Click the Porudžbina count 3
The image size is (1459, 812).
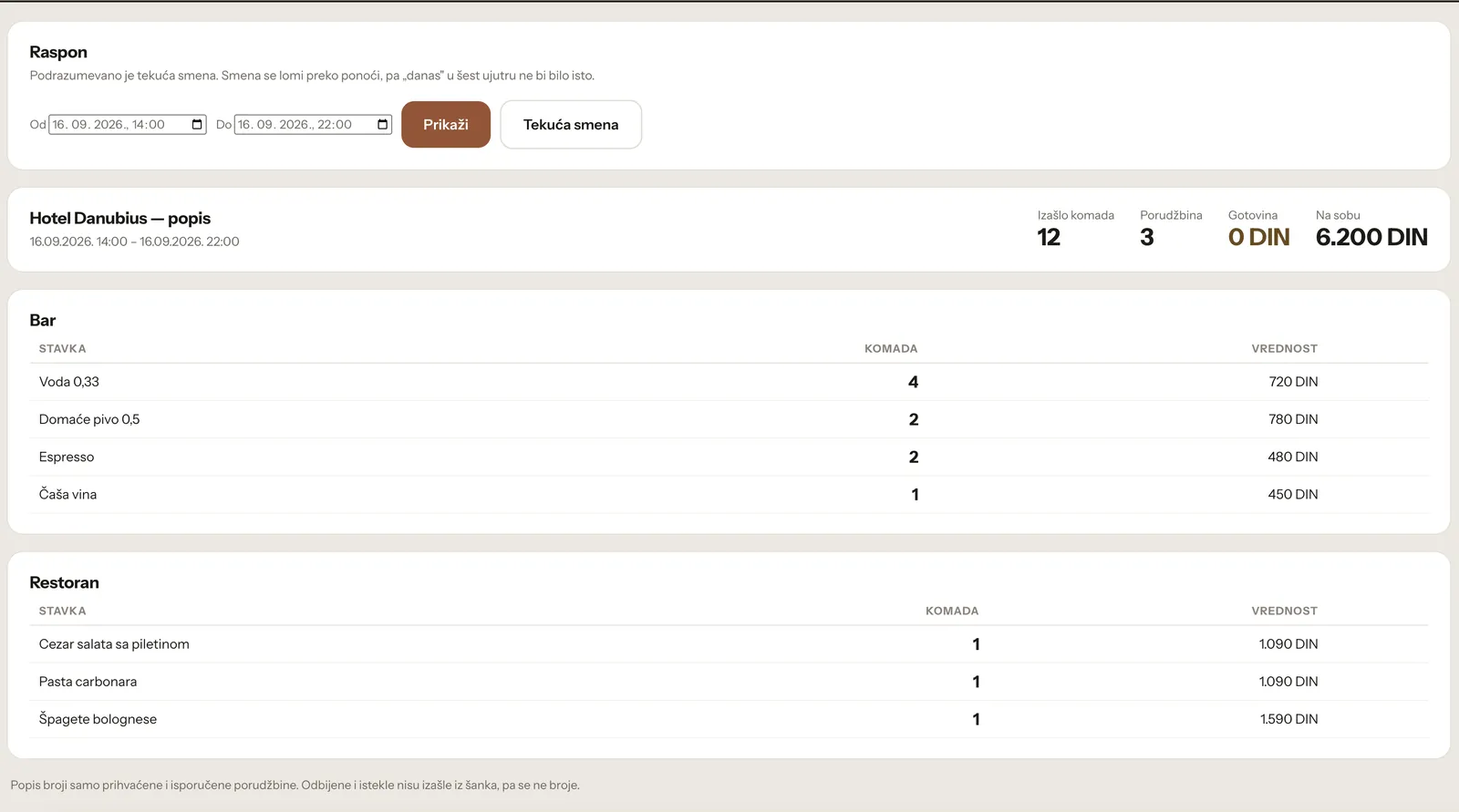tap(1147, 237)
